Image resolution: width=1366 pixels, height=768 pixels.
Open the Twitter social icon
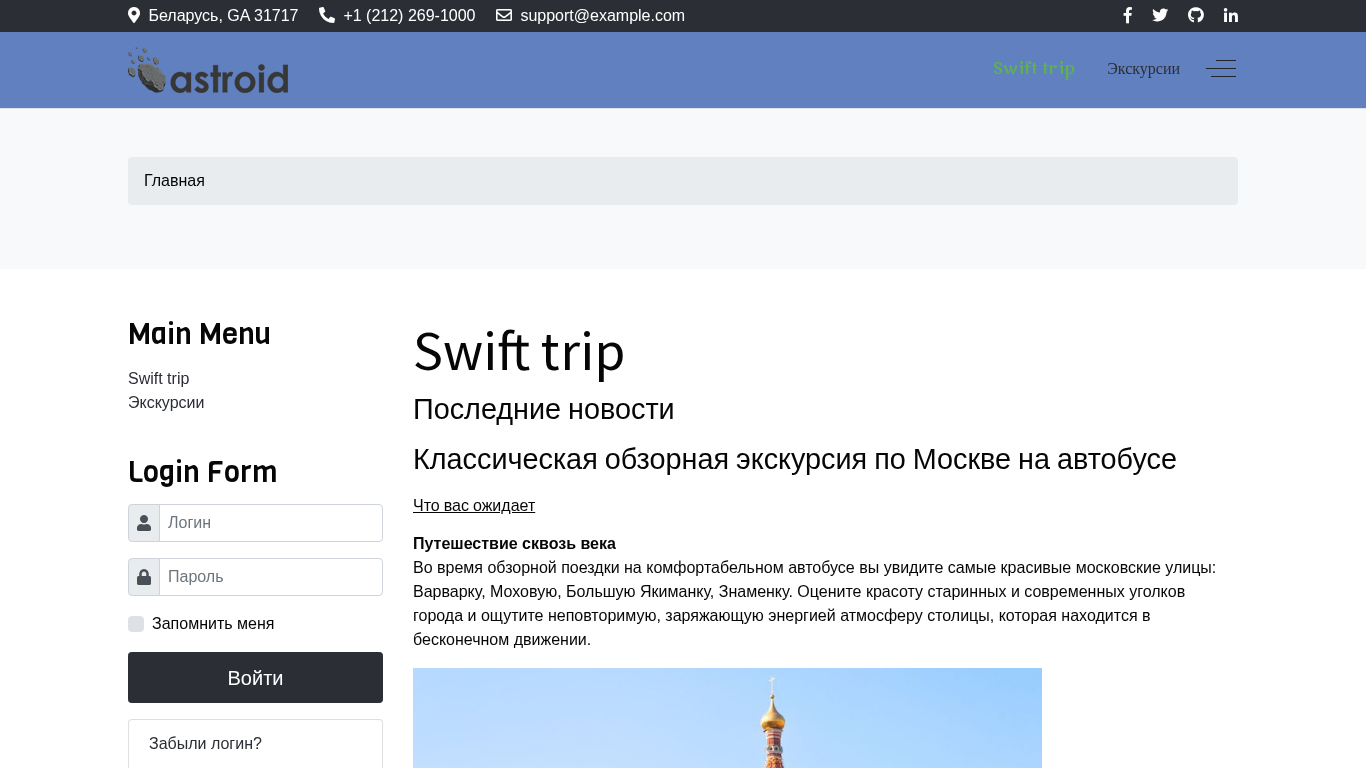(1160, 15)
